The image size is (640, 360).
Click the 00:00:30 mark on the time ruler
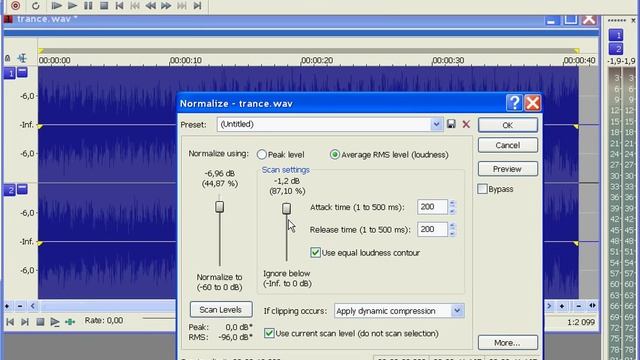click(448, 60)
